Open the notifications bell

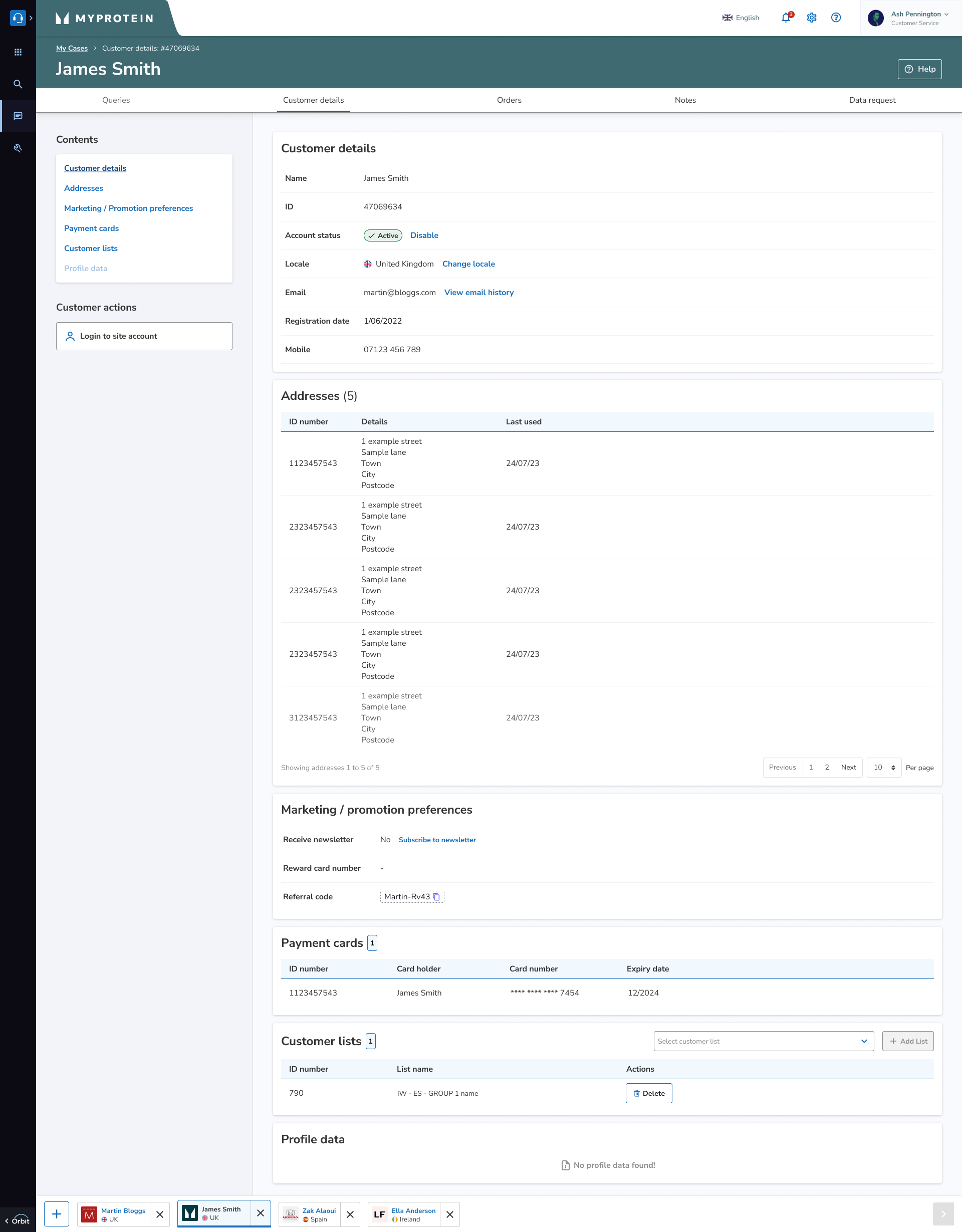pos(786,18)
